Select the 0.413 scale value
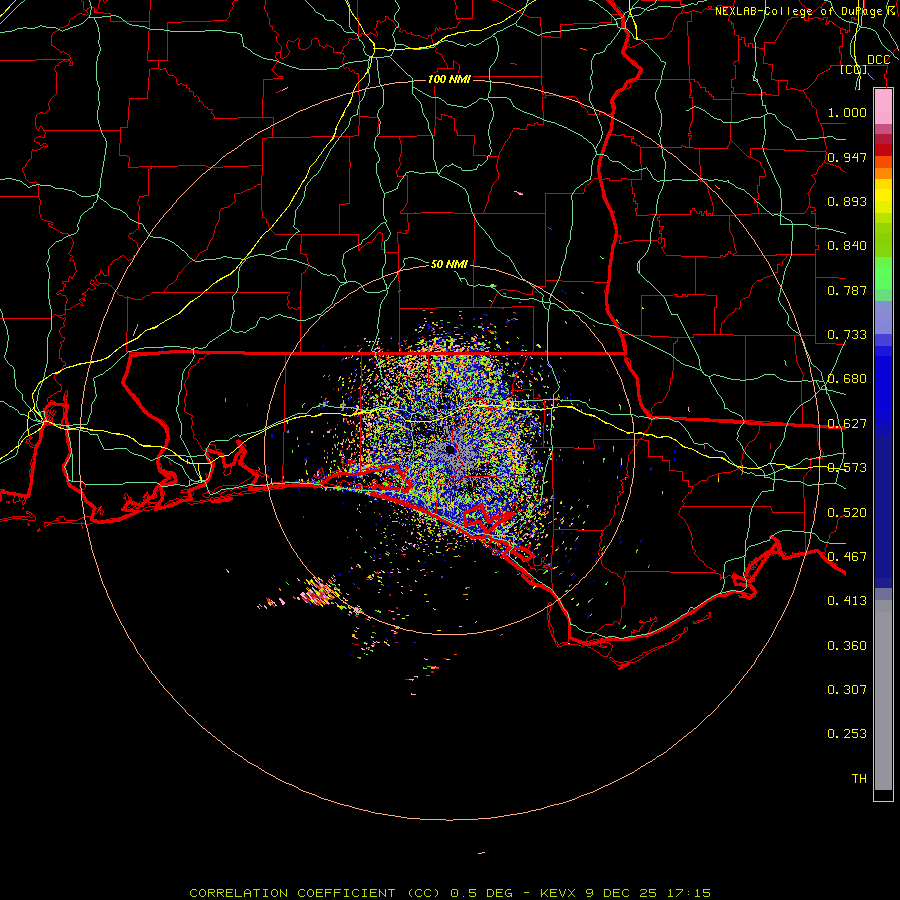The width and height of the screenshot is (900, 900). 847,601
